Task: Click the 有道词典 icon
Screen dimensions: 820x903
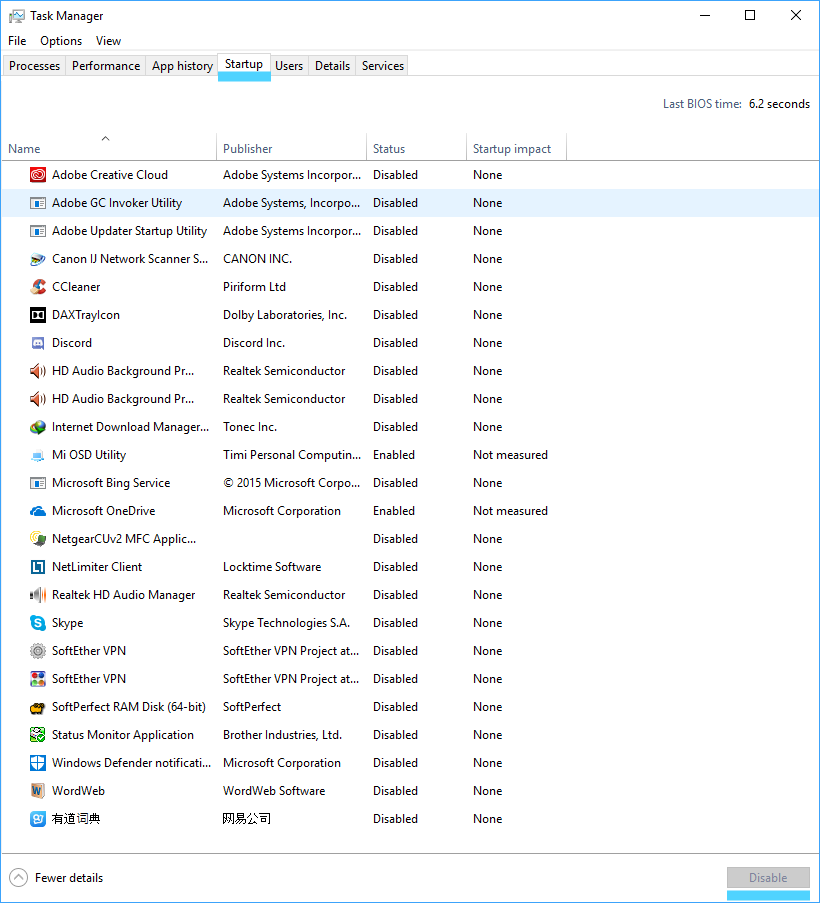Action: [x=37, y=819]
